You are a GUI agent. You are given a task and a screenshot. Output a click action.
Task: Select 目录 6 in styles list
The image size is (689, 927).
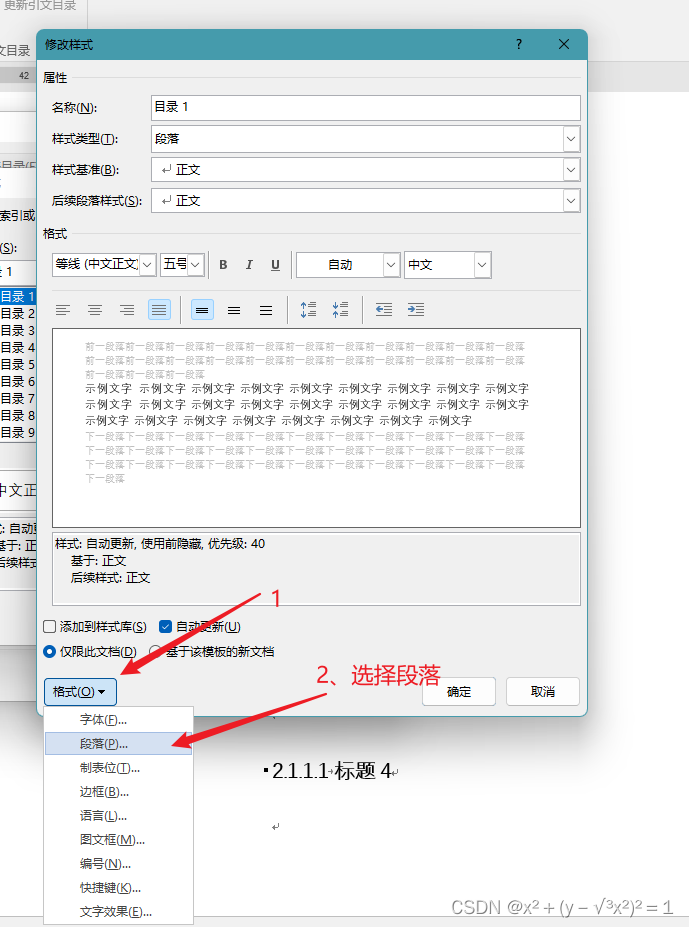tap(18, 381)
